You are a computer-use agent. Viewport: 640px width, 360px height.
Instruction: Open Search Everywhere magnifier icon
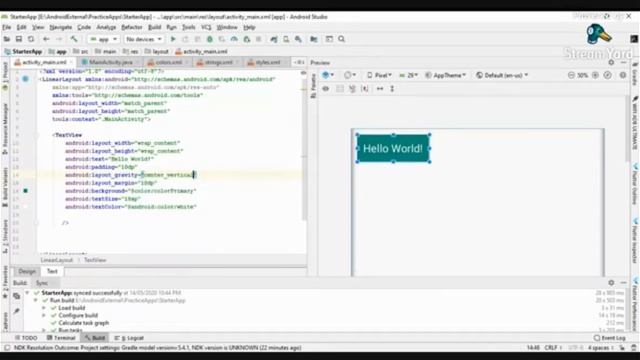pyautogui.click(x=342, y=39)
